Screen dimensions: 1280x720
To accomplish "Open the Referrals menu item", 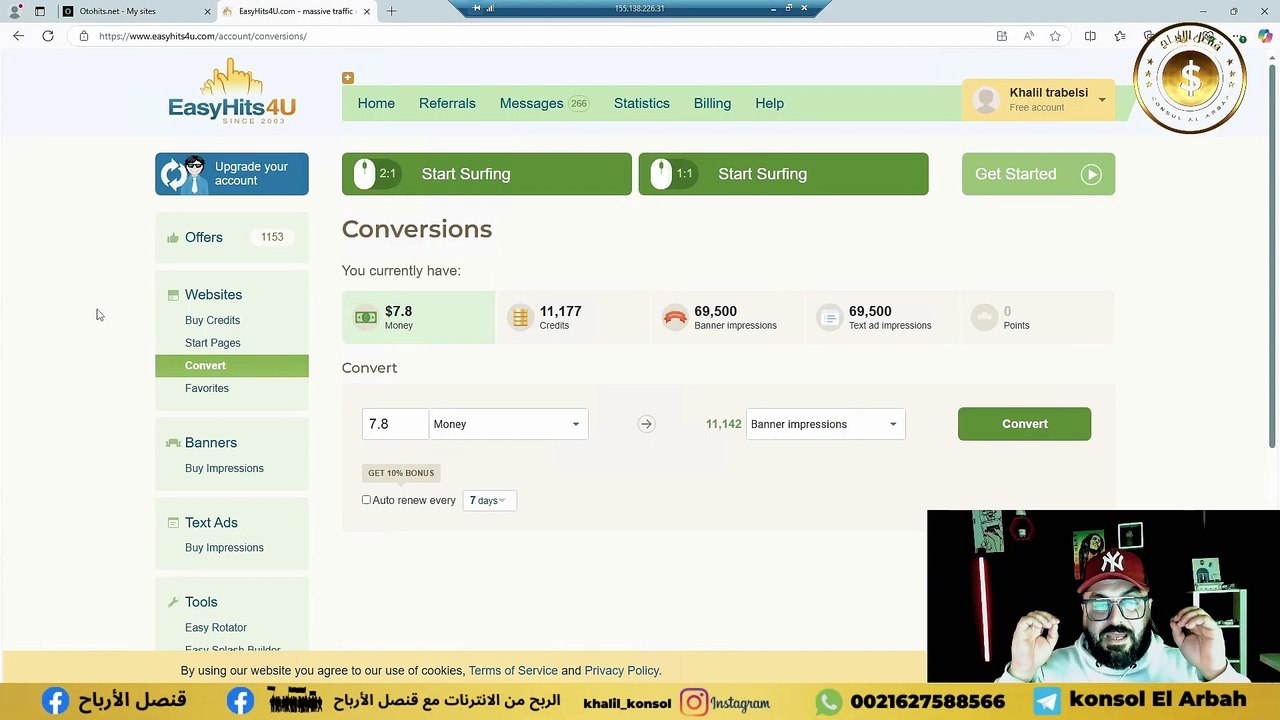I will (x=447, y=103).
